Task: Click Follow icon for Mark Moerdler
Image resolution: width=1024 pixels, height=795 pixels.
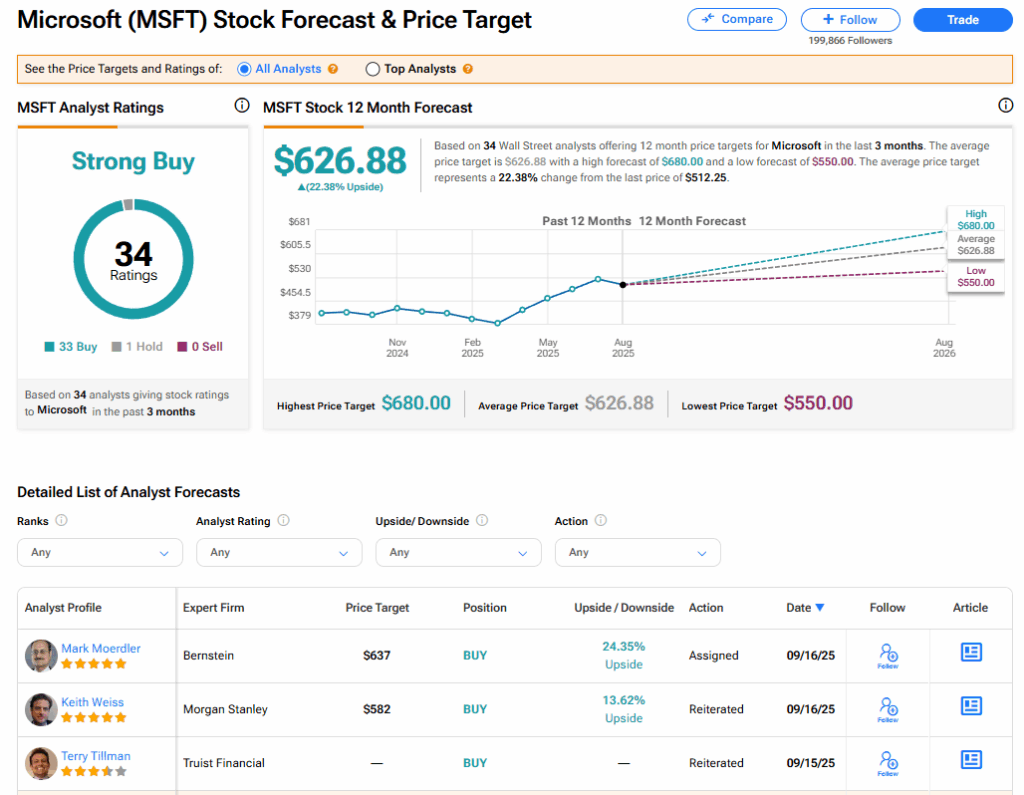Action: tap(887, 655)
